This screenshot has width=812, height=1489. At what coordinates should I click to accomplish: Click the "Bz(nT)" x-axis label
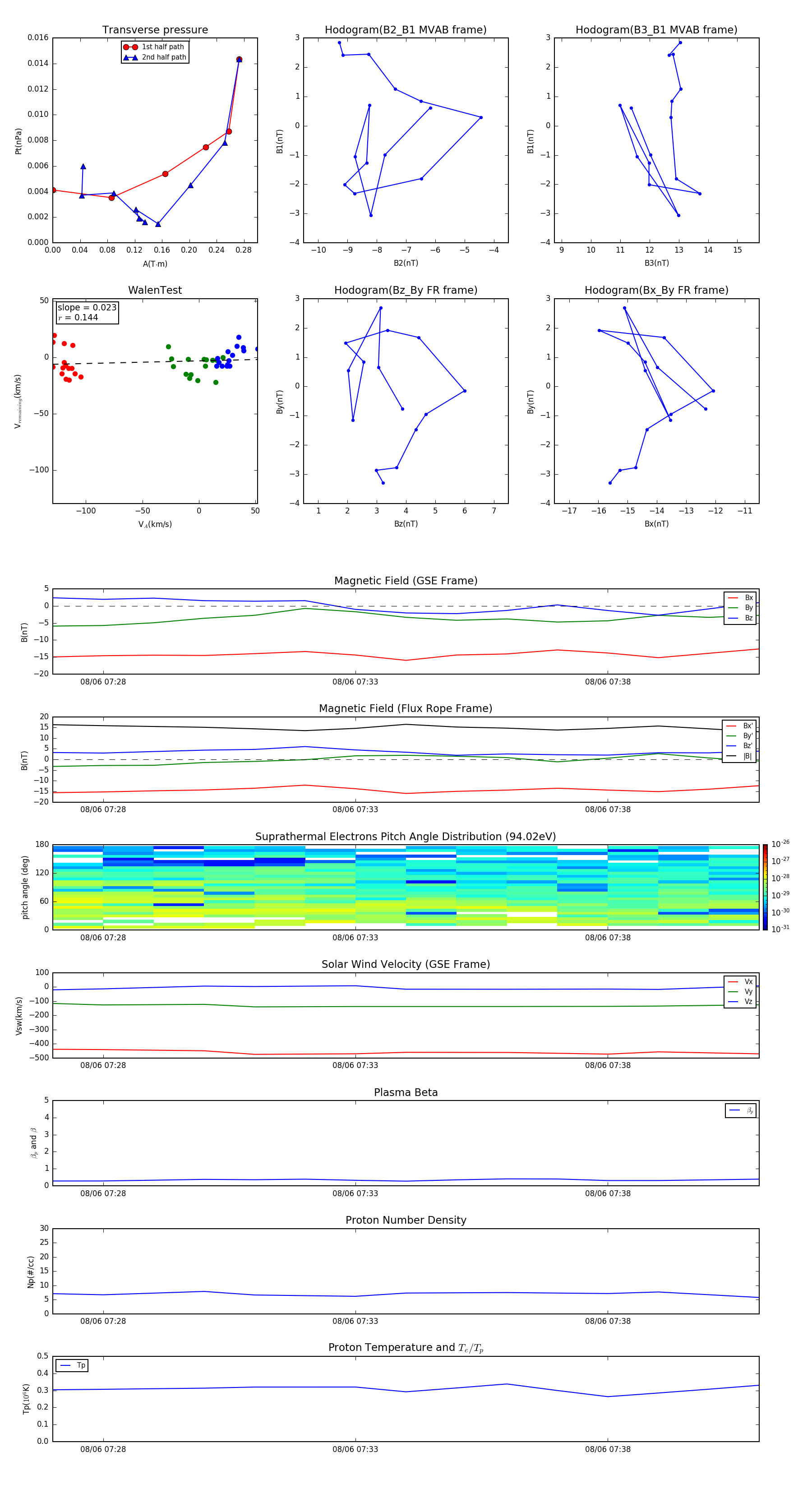click(406, 524)
